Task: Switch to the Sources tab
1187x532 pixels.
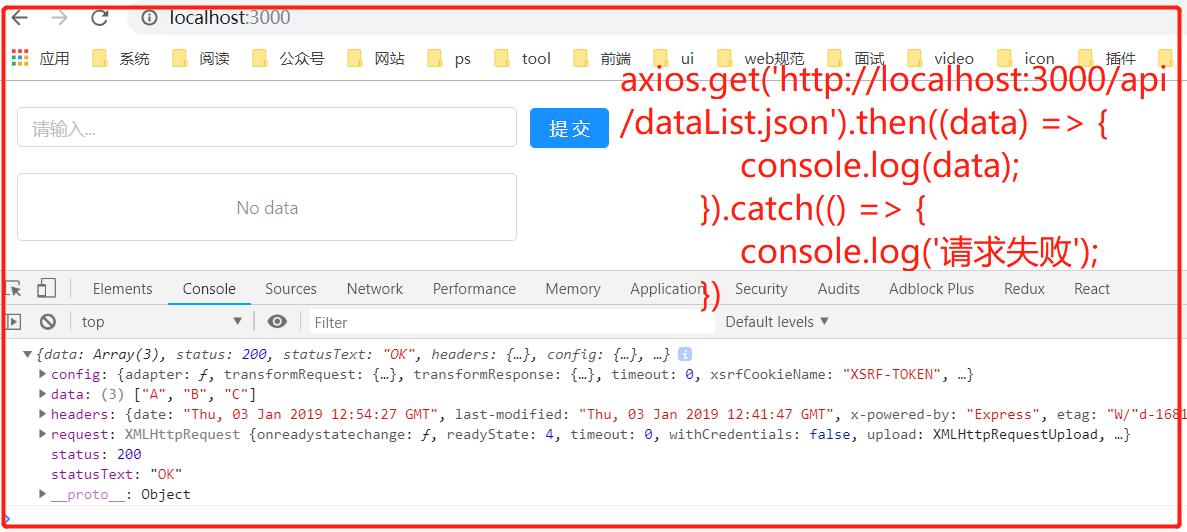Action: (291, 288)
